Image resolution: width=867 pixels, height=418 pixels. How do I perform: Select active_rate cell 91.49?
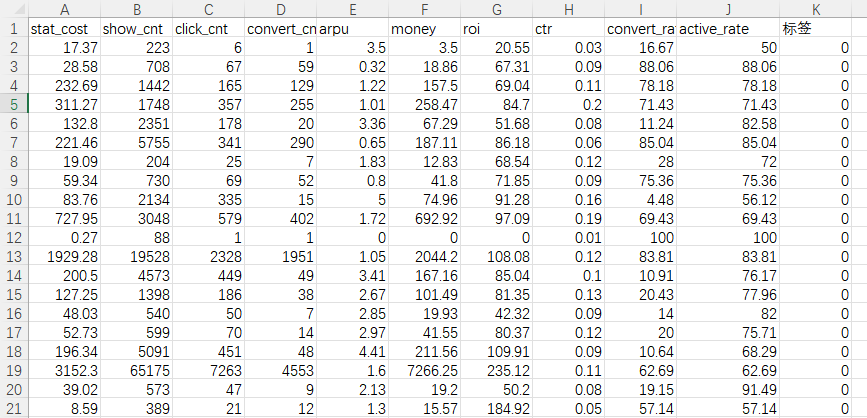728,390
